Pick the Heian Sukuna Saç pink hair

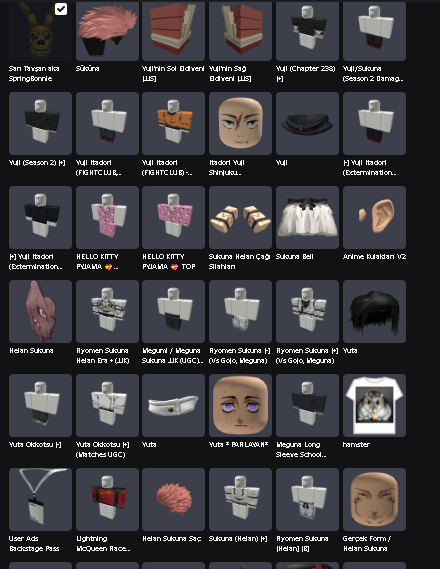(173, 499)
